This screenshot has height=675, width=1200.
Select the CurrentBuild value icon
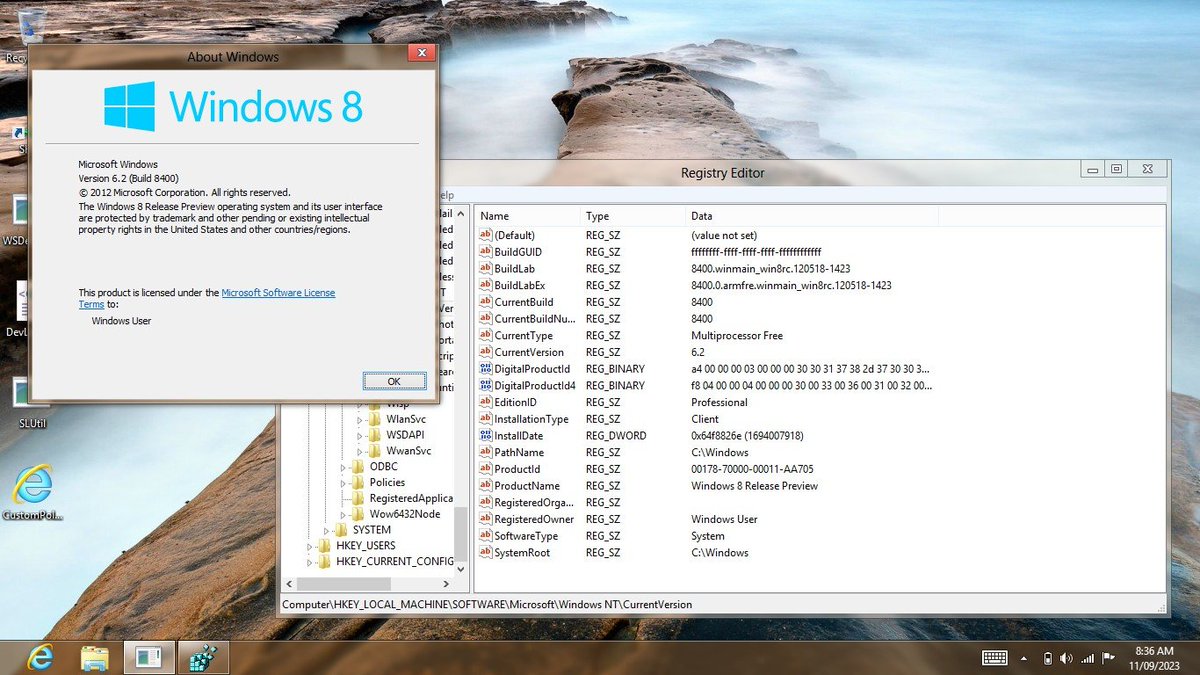click(486, 302)
